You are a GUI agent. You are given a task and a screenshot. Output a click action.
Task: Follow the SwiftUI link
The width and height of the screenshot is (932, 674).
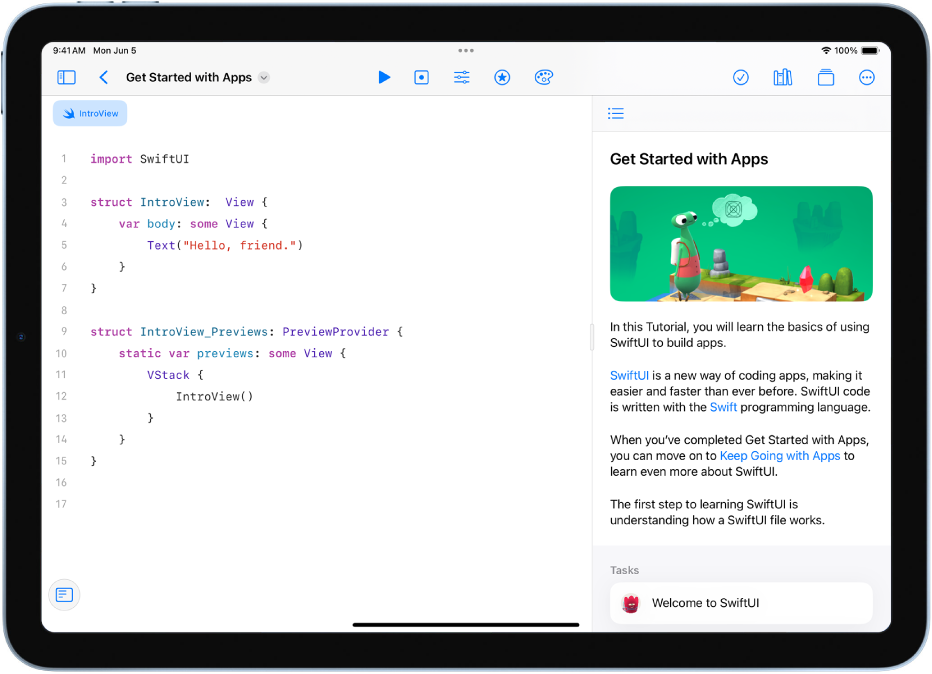tap(629, 376)
